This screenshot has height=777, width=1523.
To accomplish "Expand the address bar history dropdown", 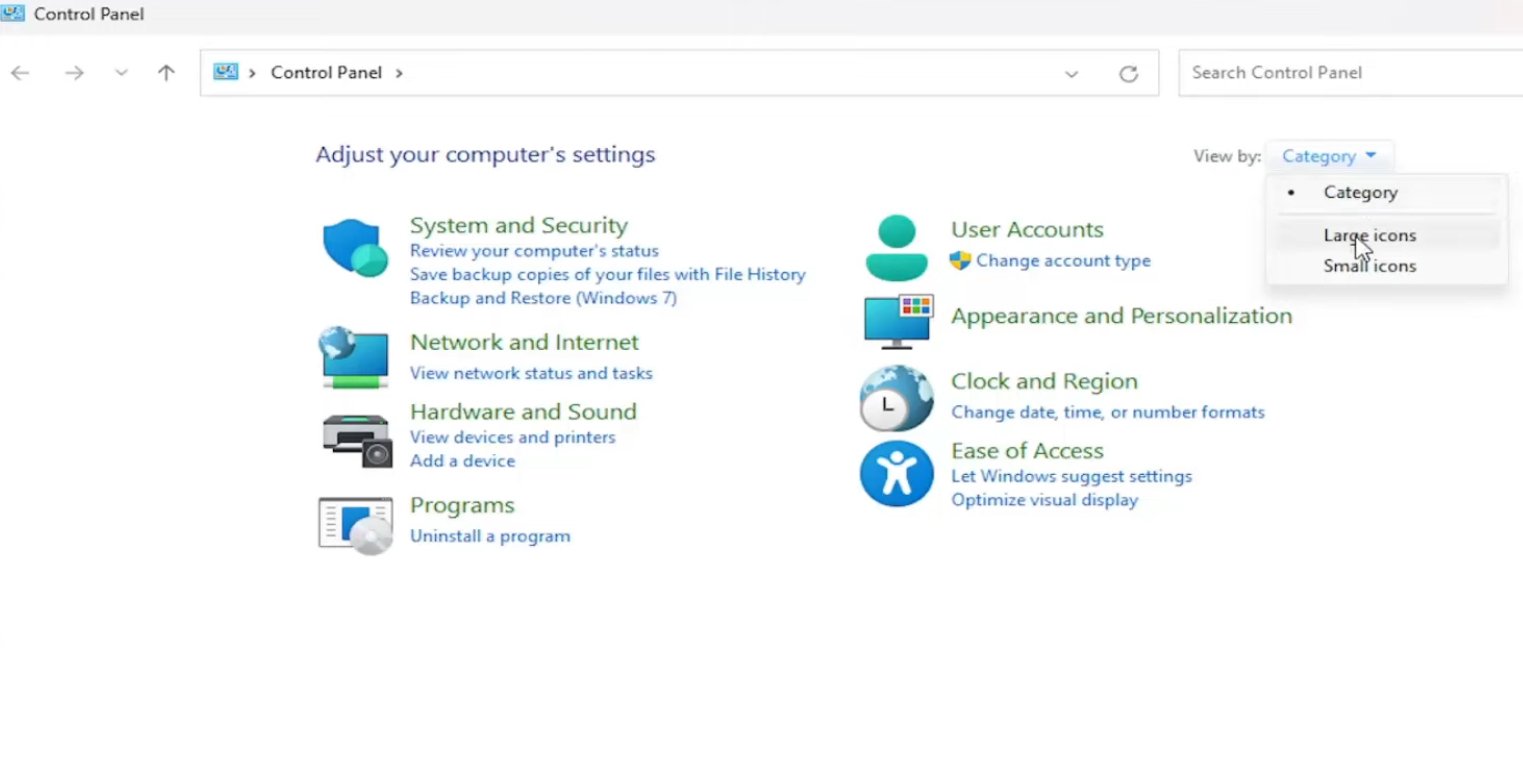I will [x=1071, y=74].
